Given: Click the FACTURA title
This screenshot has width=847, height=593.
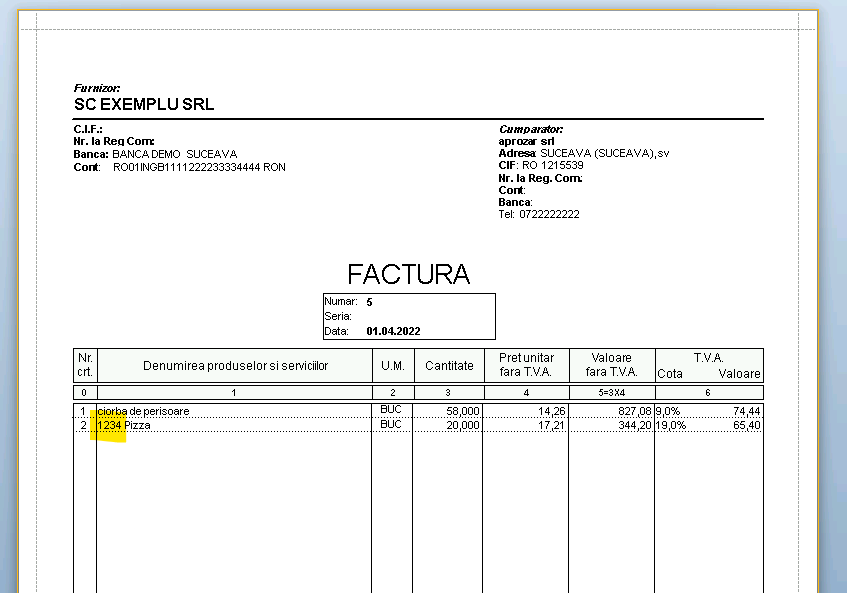Looking at the screenshot, I should [x=408, y=274].
